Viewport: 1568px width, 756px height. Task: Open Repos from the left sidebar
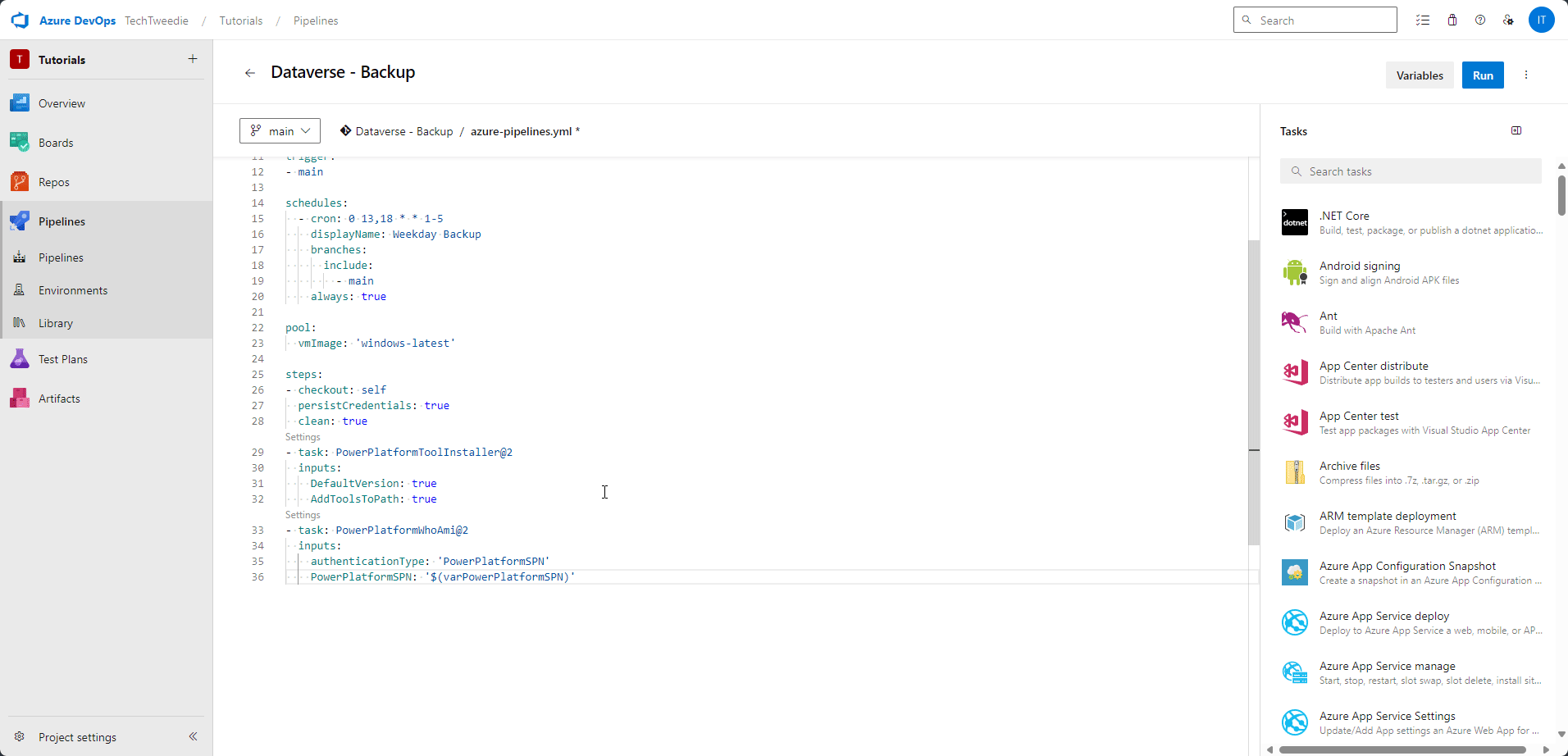click(x=52, y=181)
